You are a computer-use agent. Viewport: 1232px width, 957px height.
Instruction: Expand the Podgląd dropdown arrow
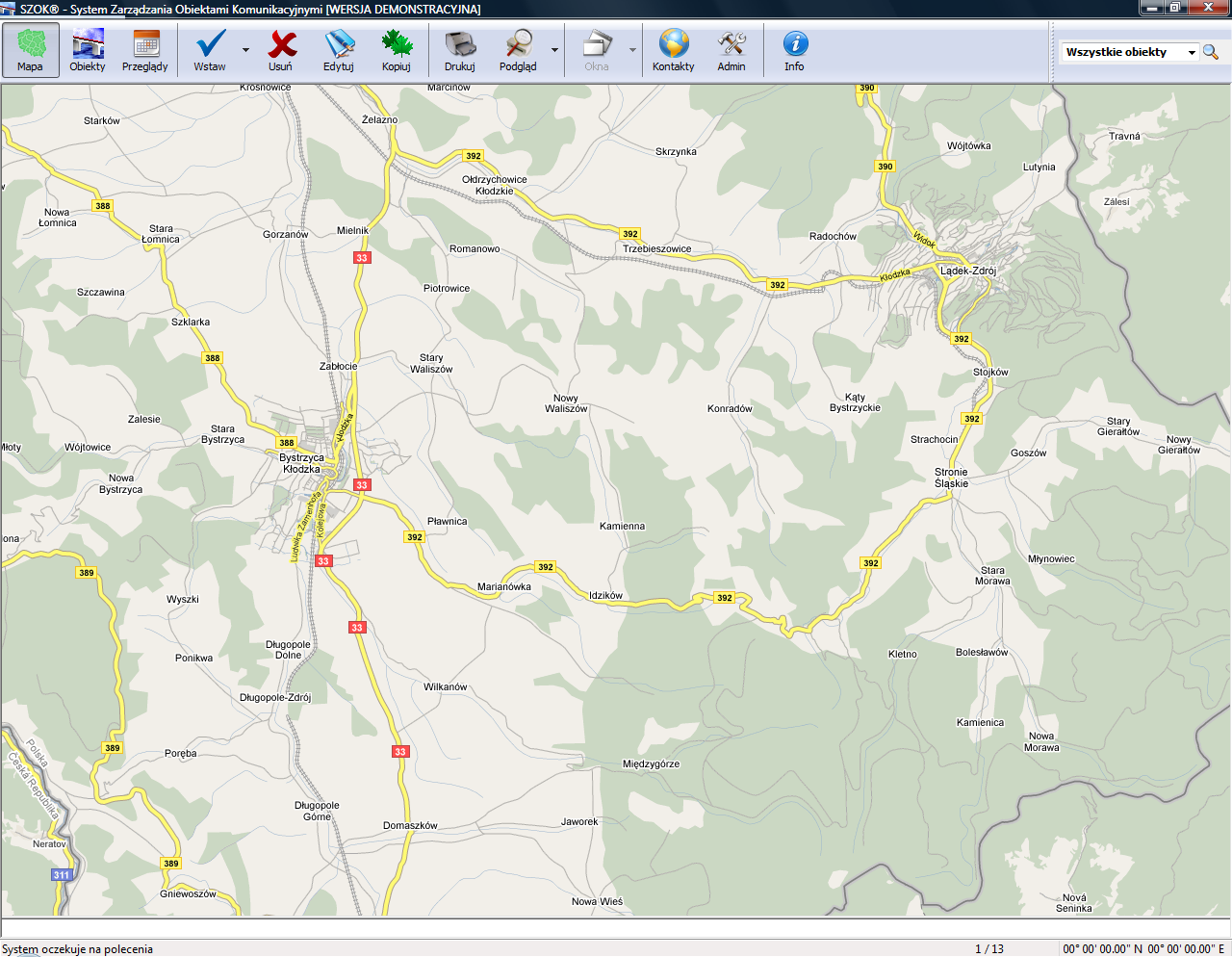coord(554,50)
